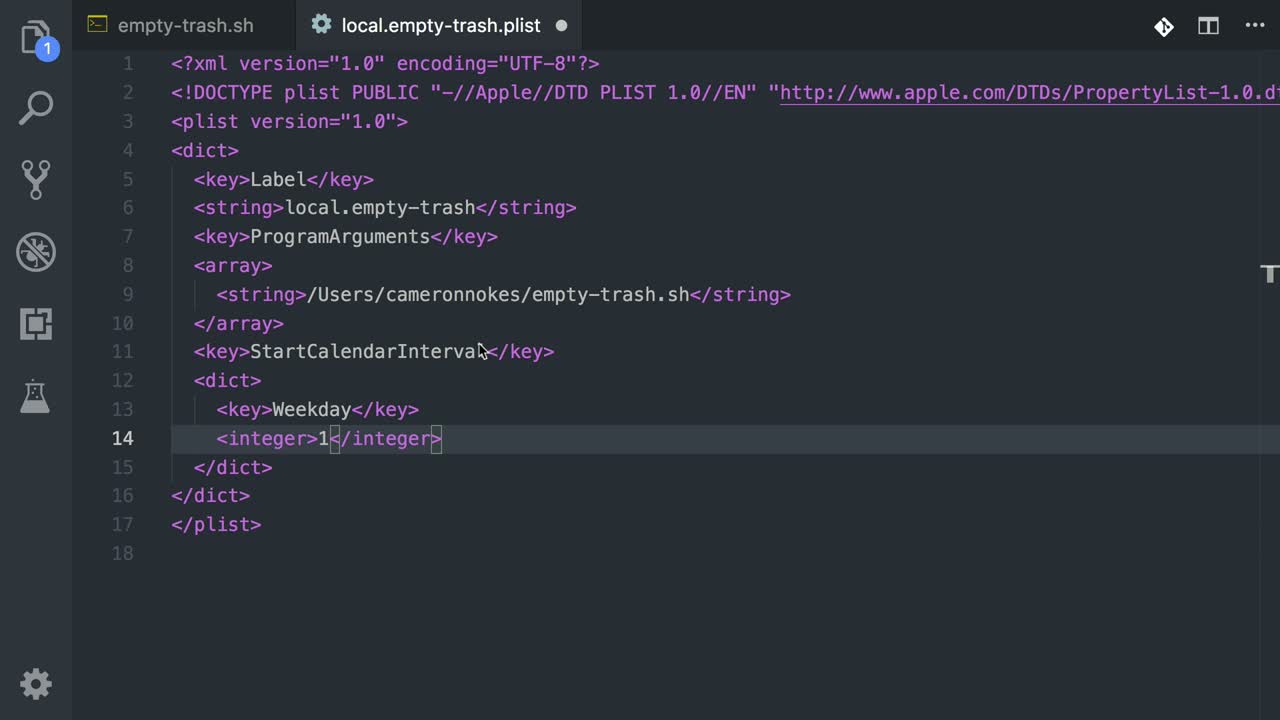This screenshot has height=720, width=1280.
Task: Open the Explorer view in the activity bar
Action: [x=36, y=38]
